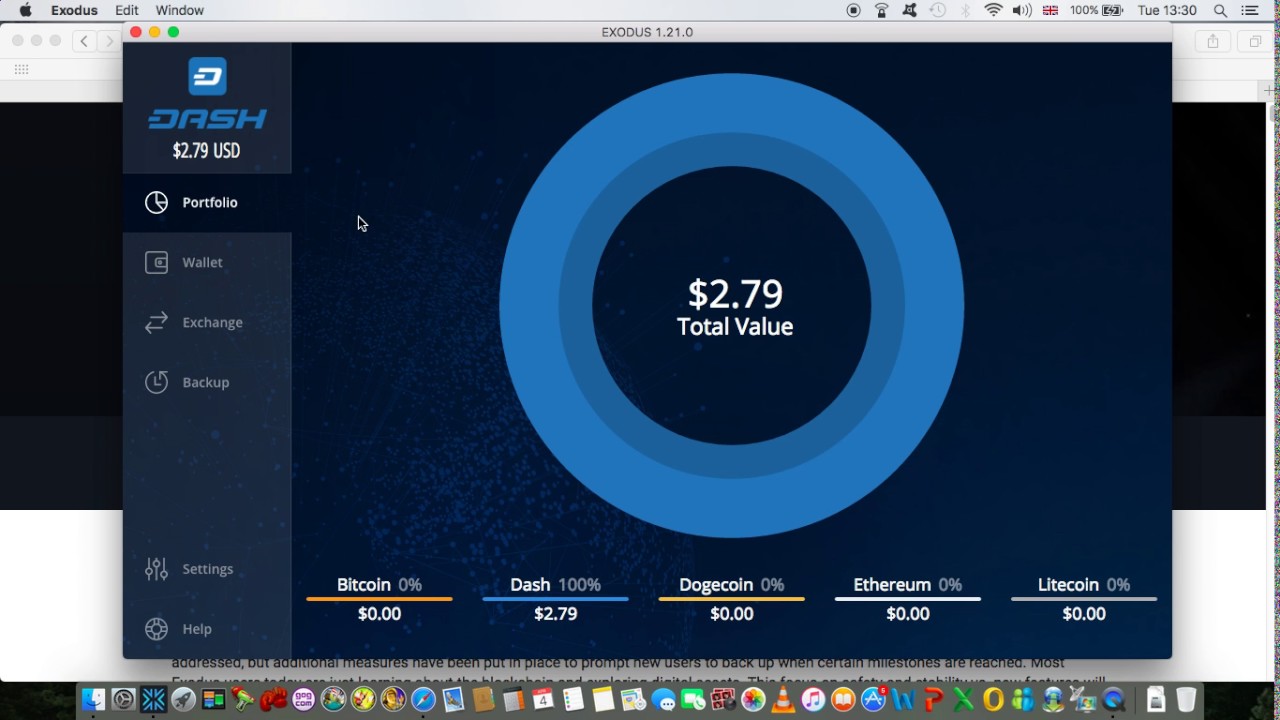The height and width of the screenshot is (720, 1280).
Task: Click the $2.79 Total Value center text
Action: pyautogui.click(x=735, y=307)
